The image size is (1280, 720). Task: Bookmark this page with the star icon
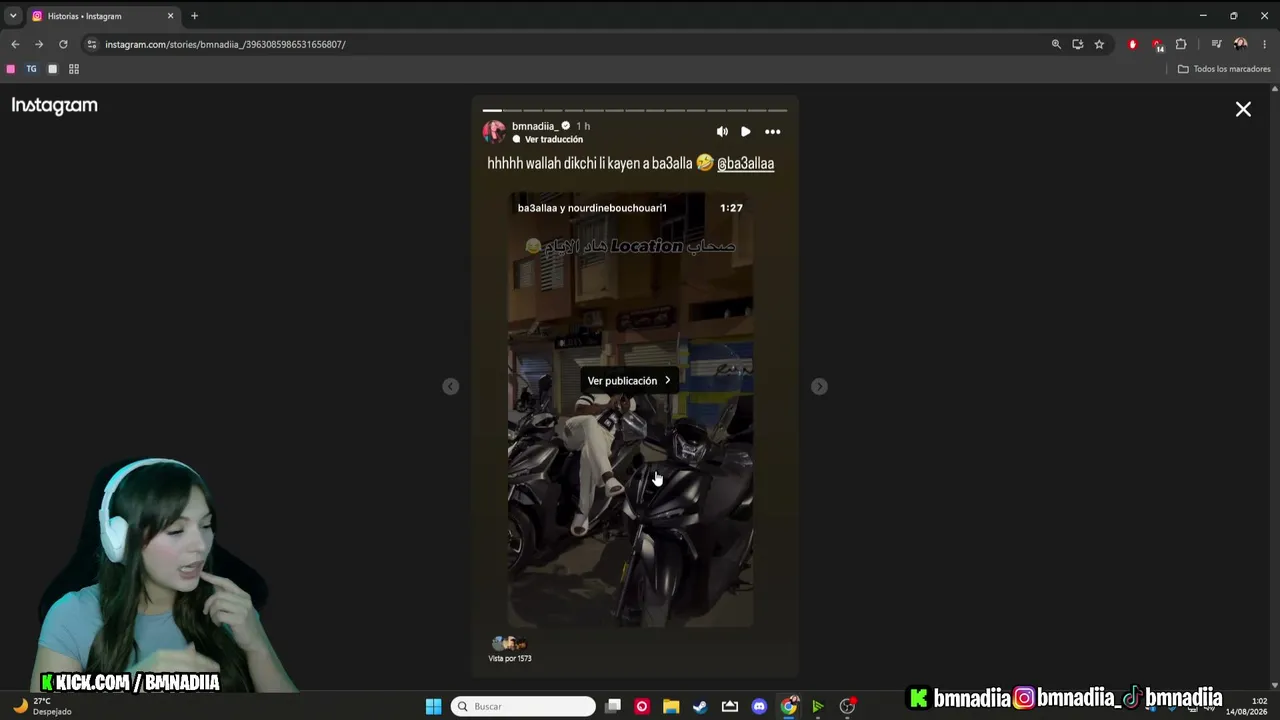(x=1099, y=44)
